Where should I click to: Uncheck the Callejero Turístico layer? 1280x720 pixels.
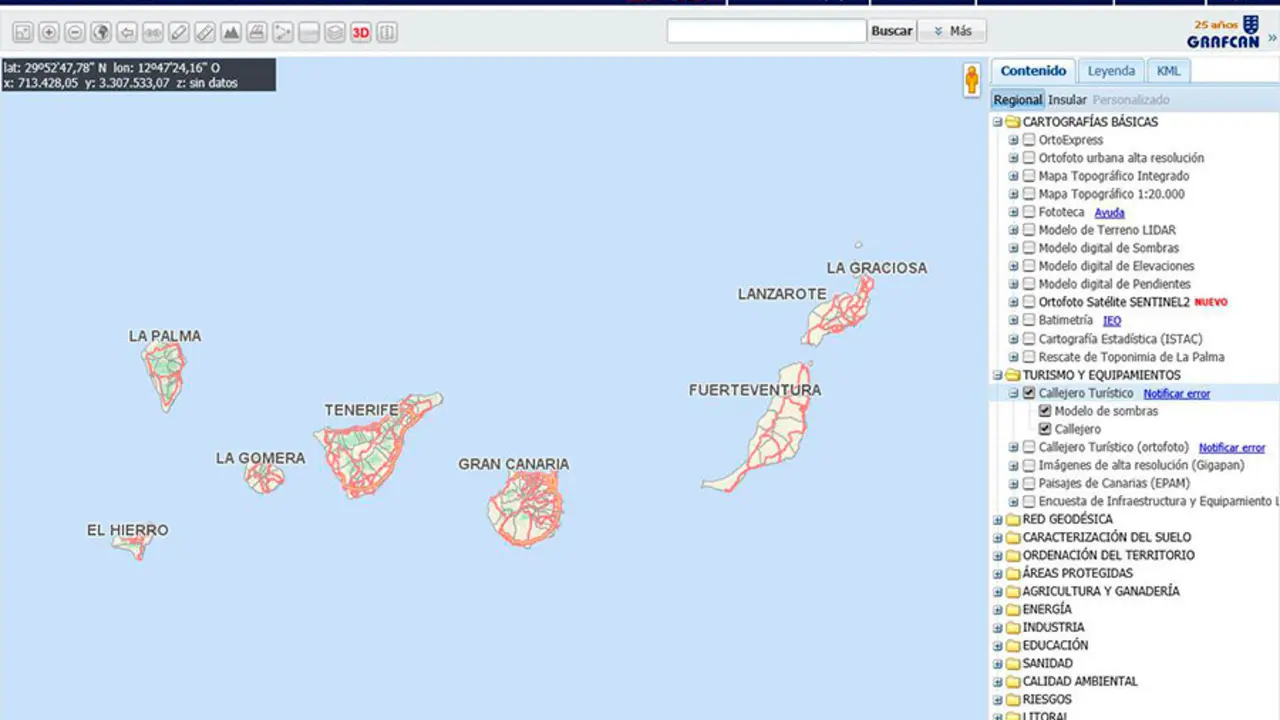[x=1029, y=393]
